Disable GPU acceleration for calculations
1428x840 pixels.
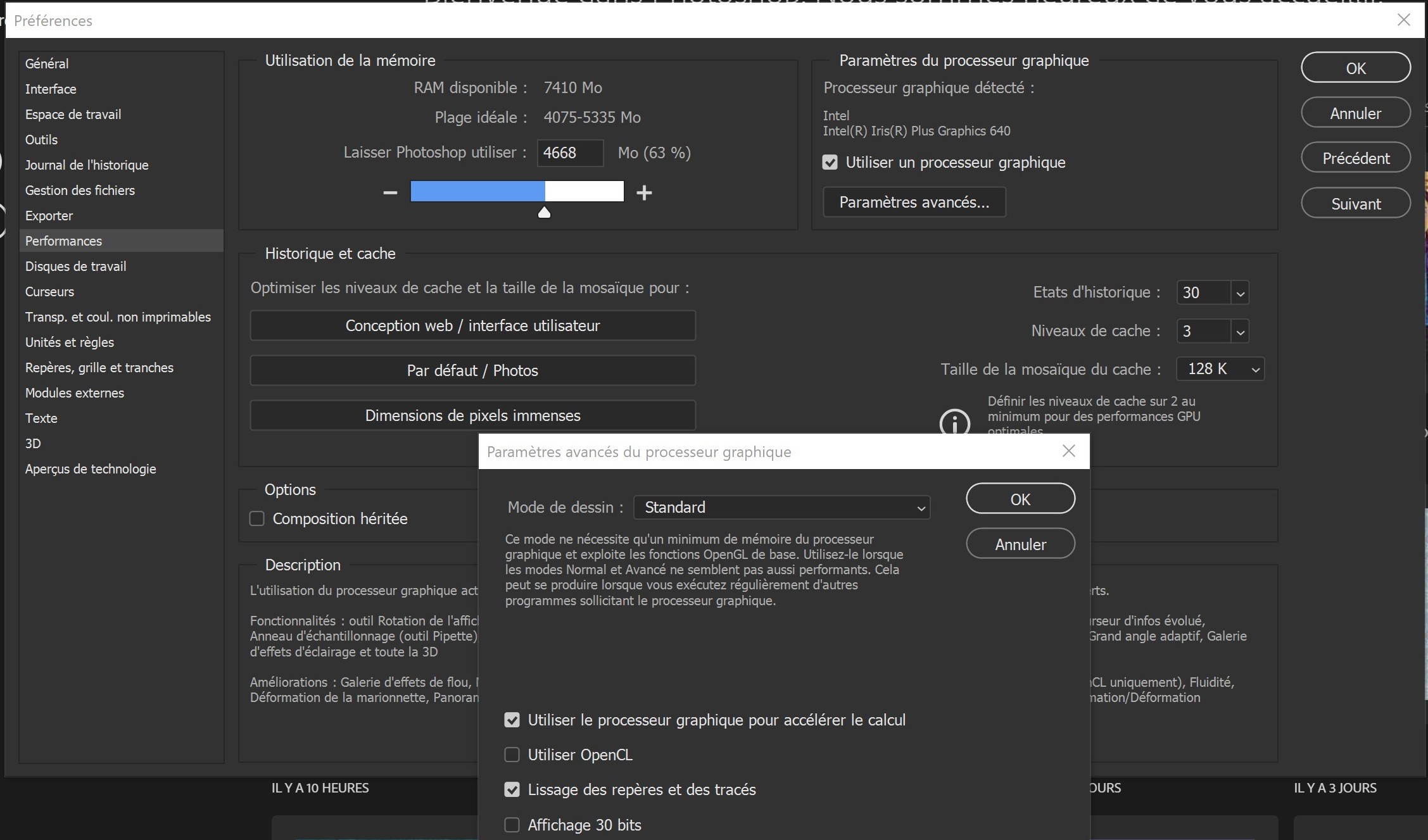512,720
